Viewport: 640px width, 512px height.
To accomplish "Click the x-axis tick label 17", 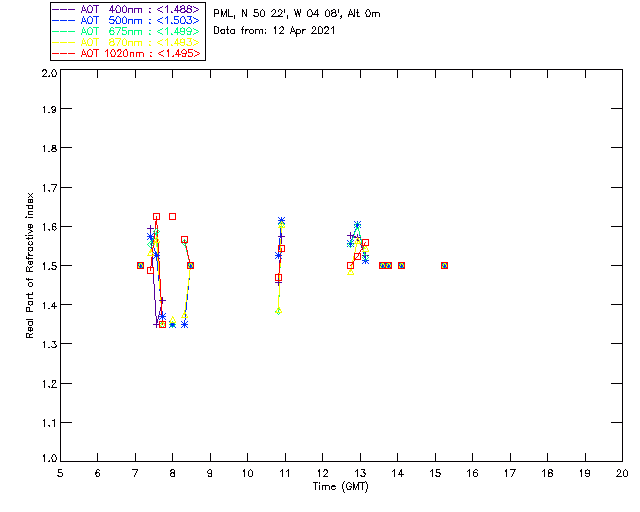I will pyautogui.click(x=510, y=473).
